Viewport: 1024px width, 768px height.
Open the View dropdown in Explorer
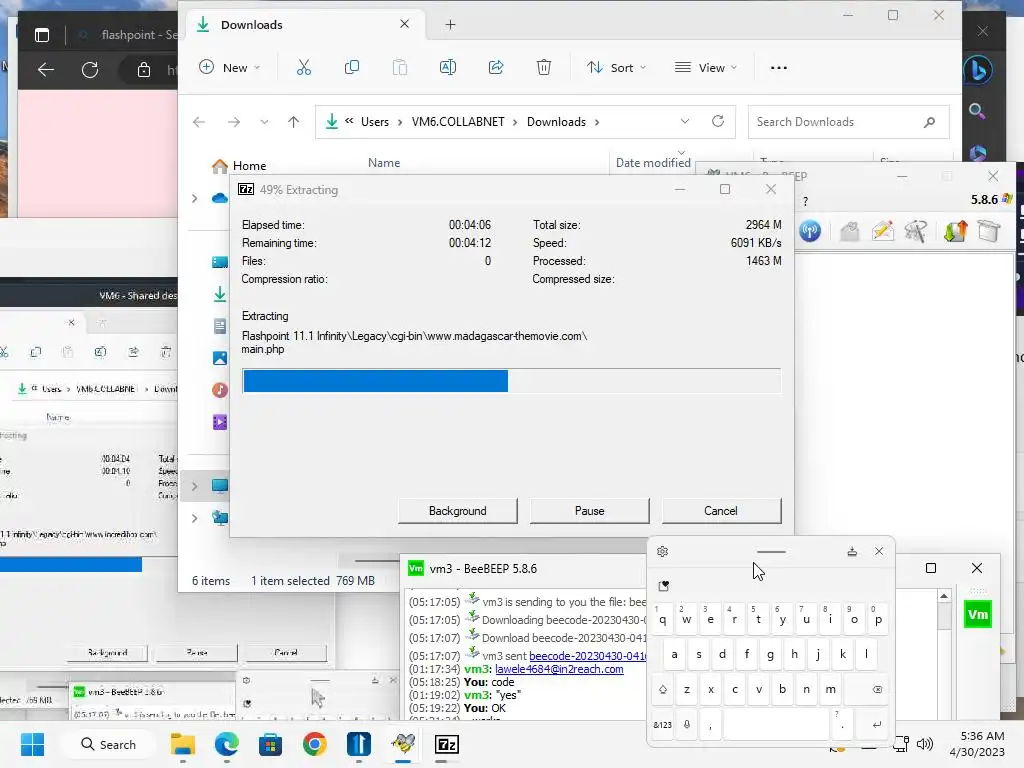tap(706, 67)
